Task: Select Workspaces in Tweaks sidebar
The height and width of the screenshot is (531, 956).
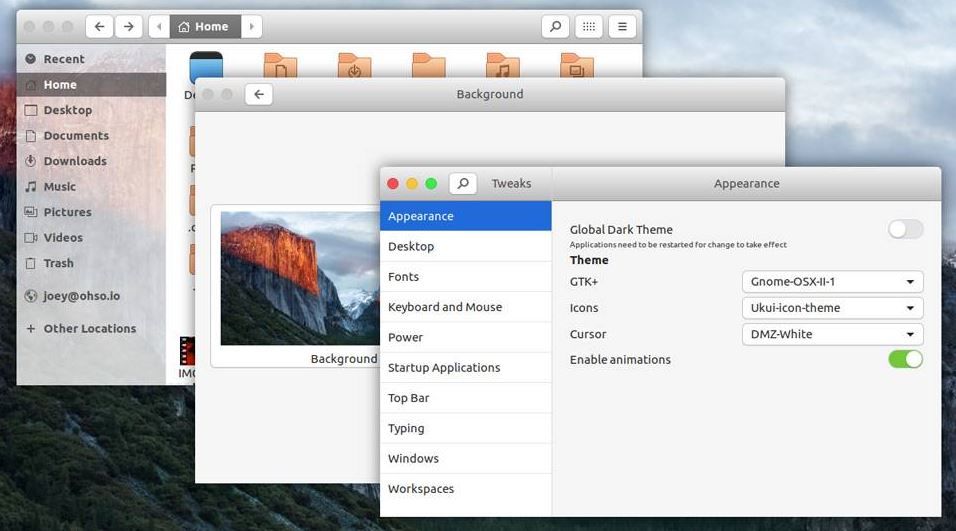Action: 421,489
